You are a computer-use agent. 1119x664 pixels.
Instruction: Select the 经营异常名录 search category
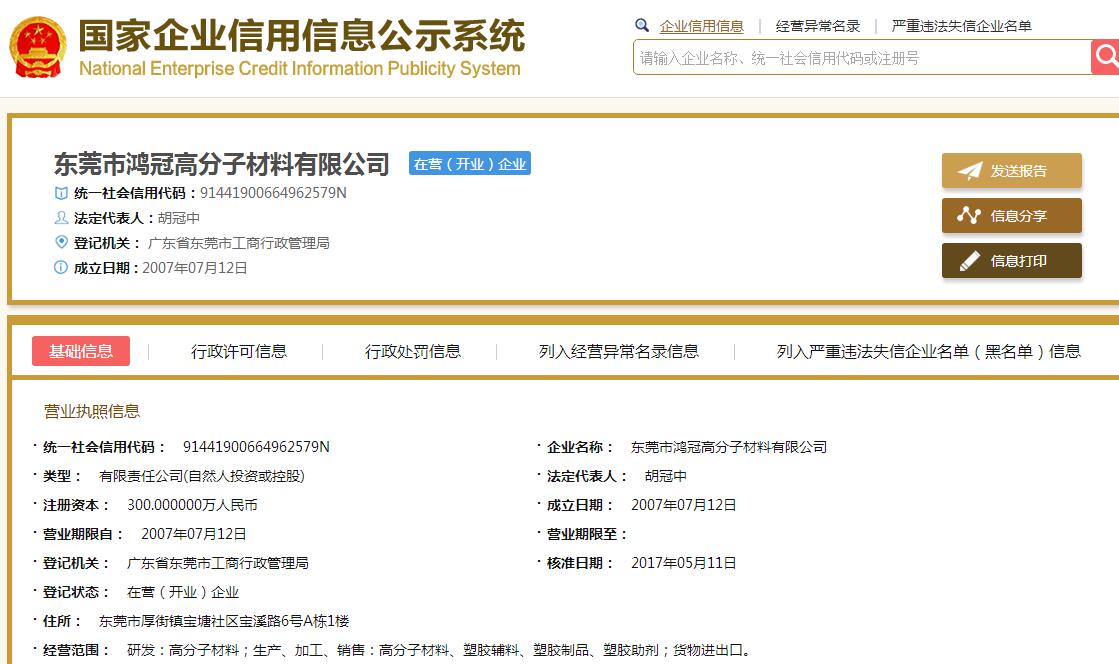pyautogui.click(x=818, y=26)
